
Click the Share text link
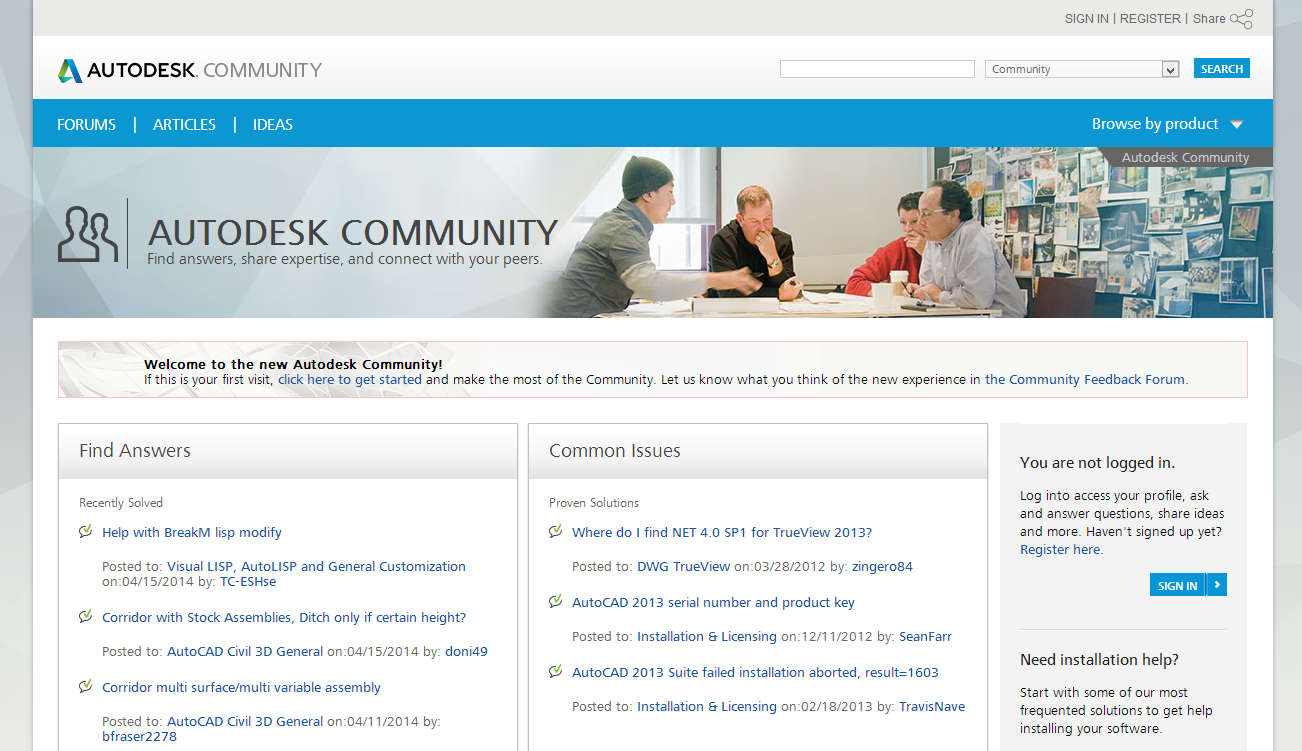click(x=1209, y=19)
